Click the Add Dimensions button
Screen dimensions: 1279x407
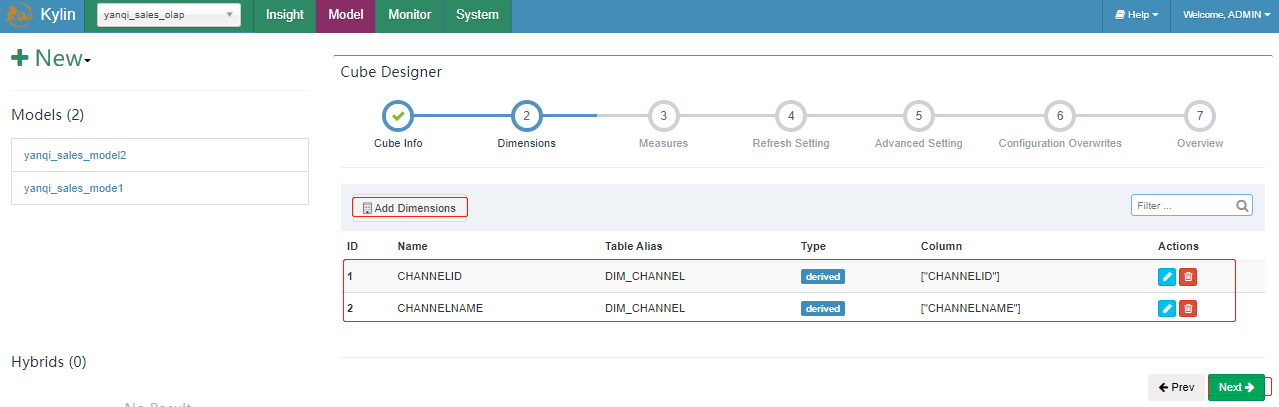(410, 208)
